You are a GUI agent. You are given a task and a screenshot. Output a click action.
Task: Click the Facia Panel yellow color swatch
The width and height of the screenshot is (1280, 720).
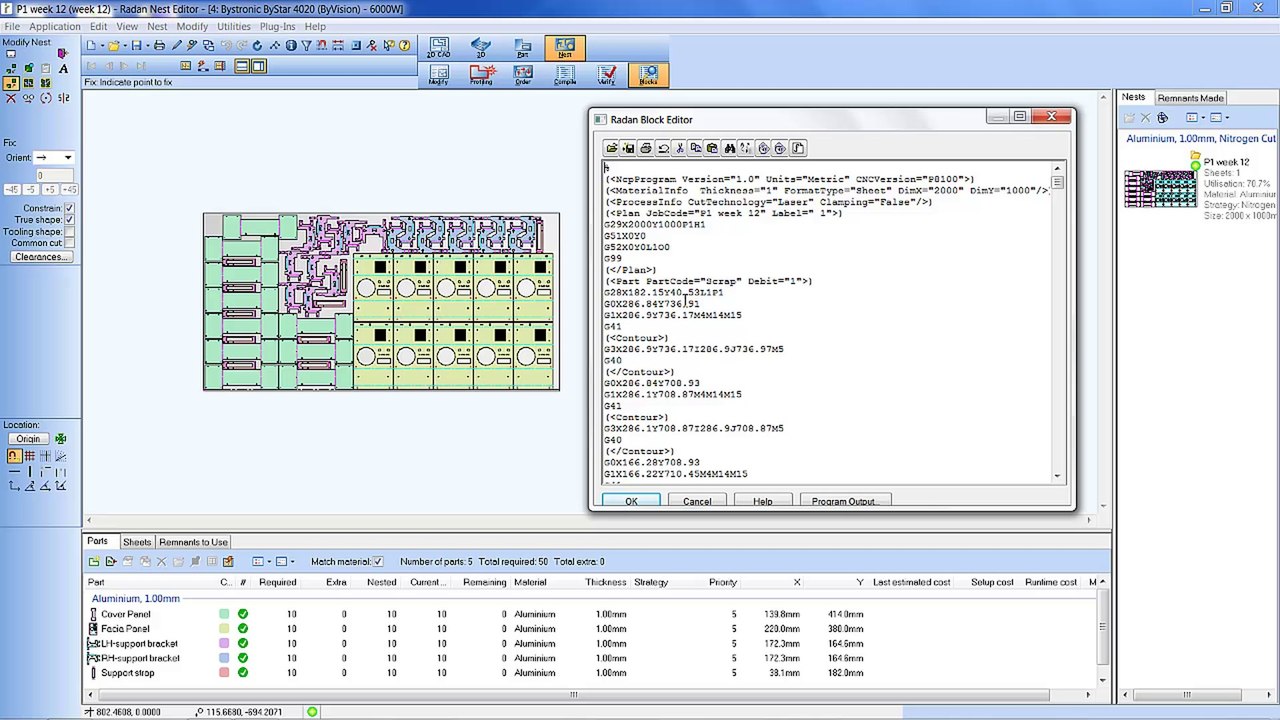(x=224, y=629)
